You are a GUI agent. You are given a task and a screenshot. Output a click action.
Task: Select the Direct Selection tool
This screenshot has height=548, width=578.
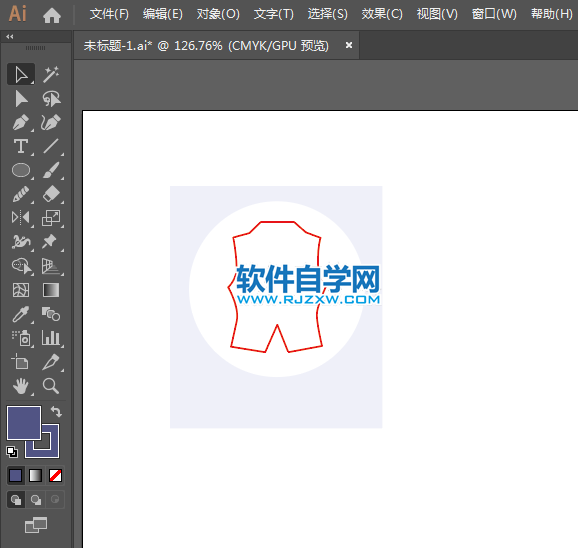21,99
